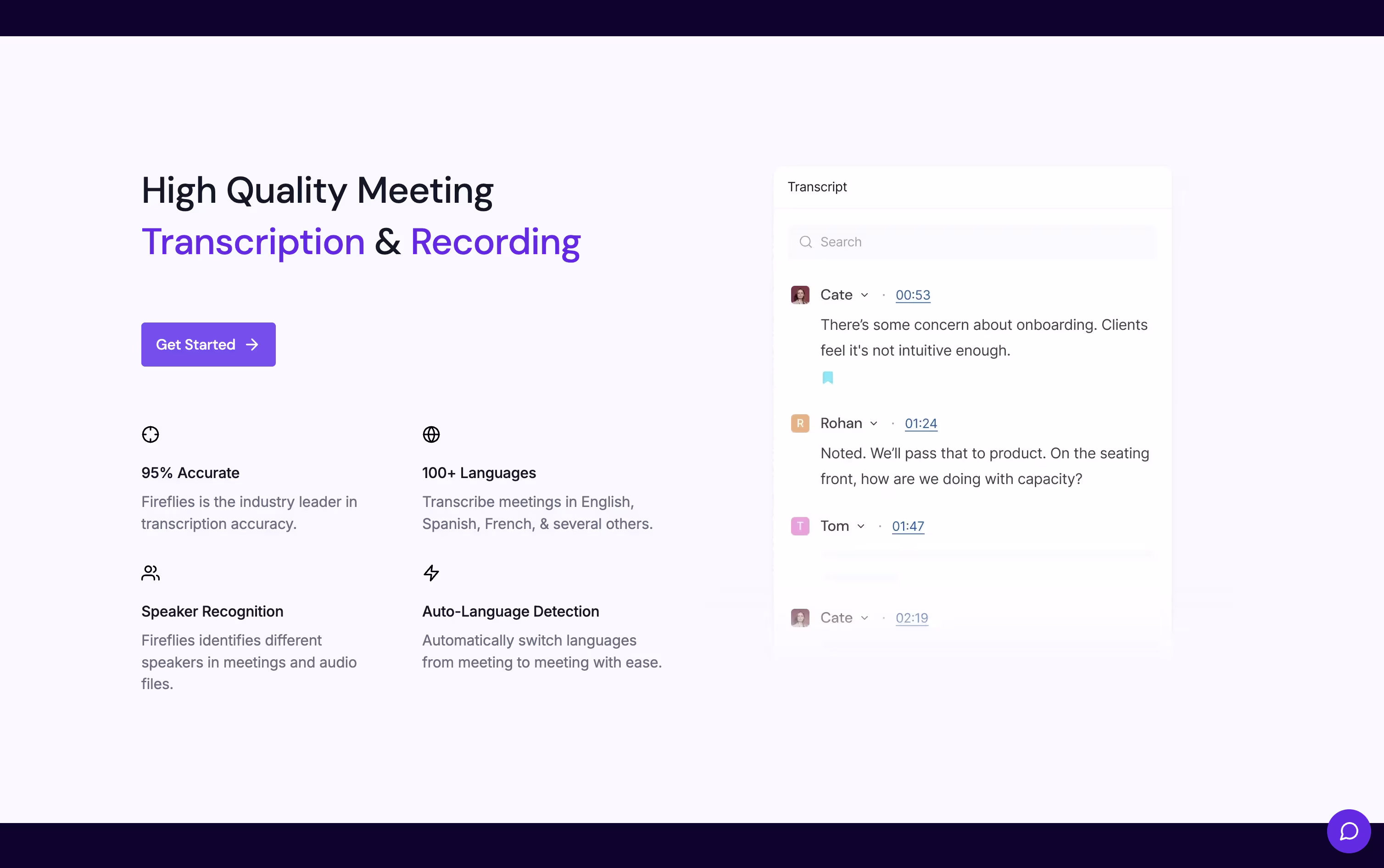This screenshot has width=1384, height=868.
Task: Click Cate's avatar at 00:53
Action: coord(800,295)
